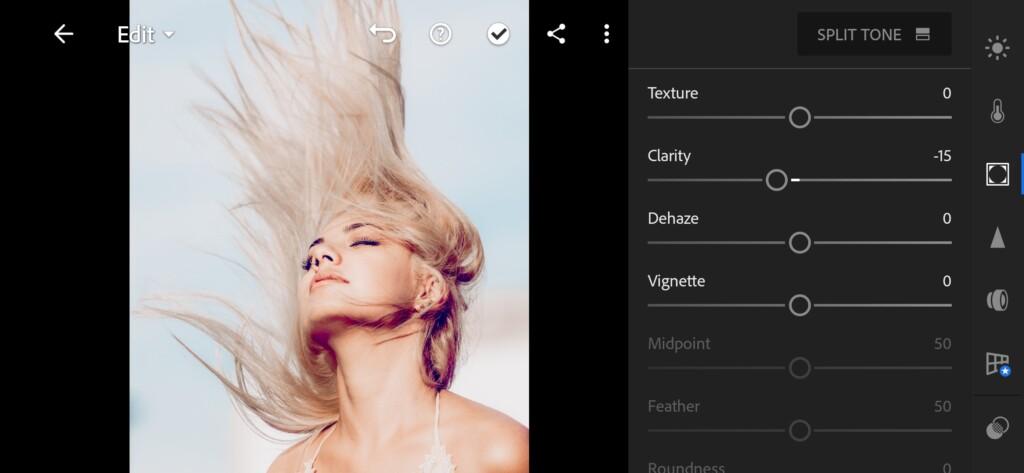
Task: Click the Dehaze slider handle
Action: [799, 242]
